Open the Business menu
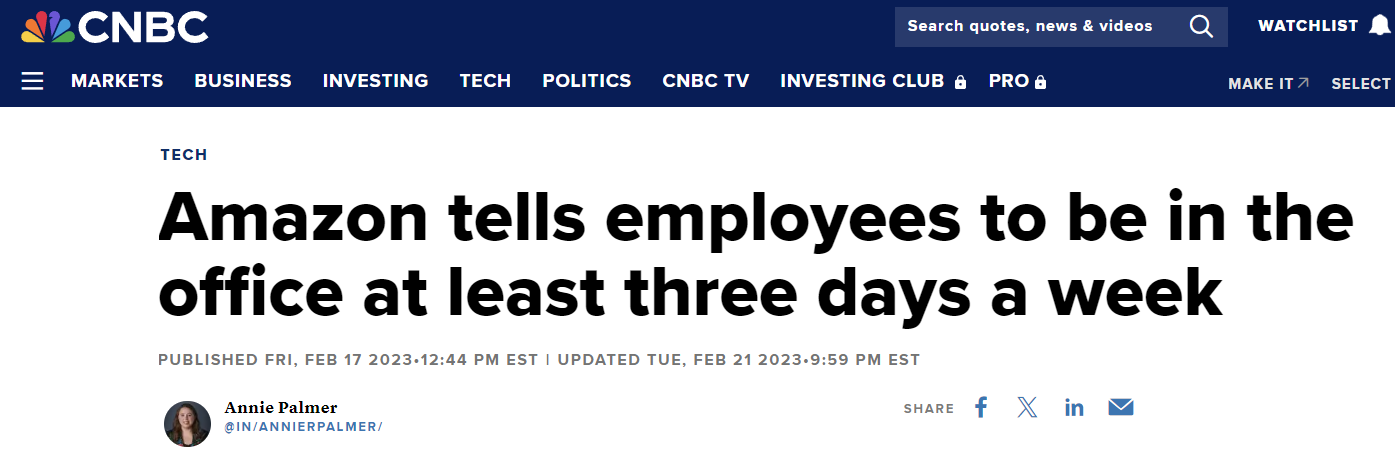 pos(243,81)
